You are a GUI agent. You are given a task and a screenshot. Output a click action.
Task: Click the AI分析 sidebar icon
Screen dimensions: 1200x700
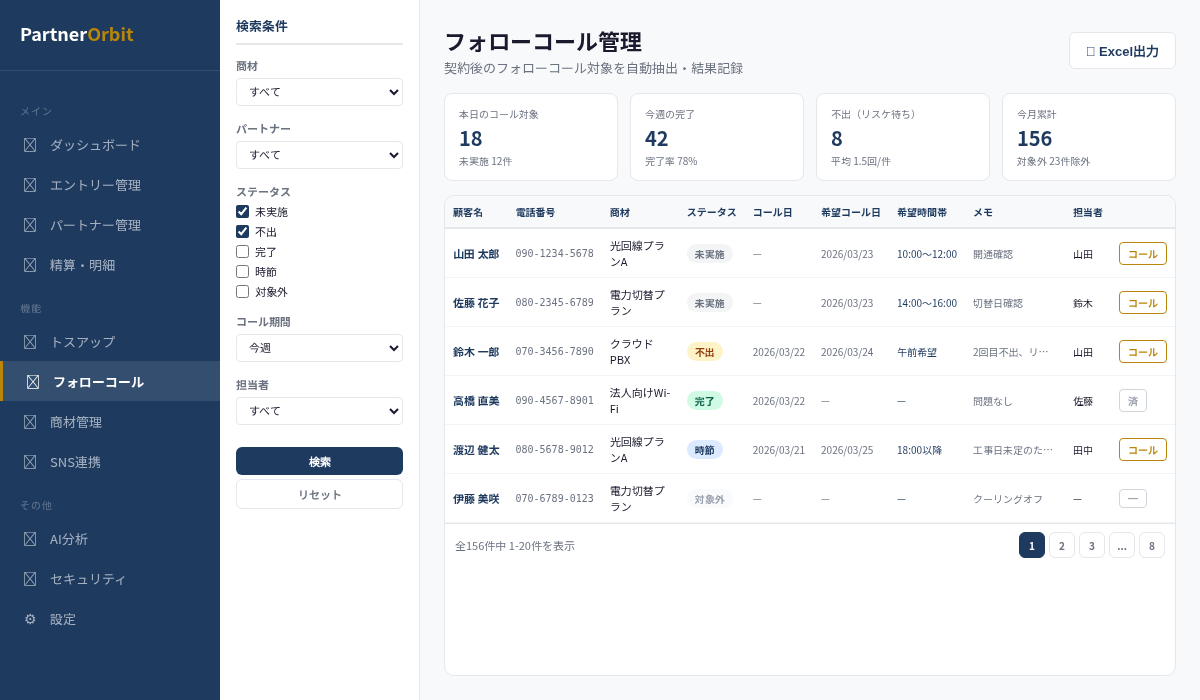pyautogui.click(x=30, y=539)
